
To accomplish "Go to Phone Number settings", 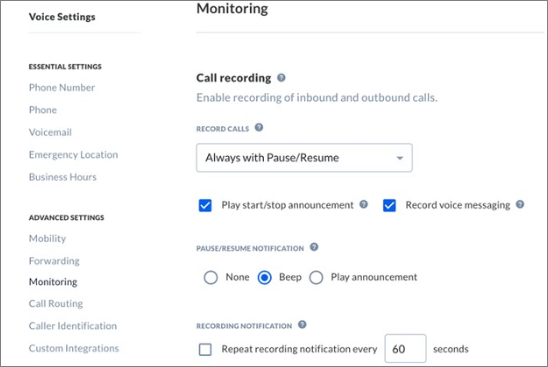I will point(62,87).
